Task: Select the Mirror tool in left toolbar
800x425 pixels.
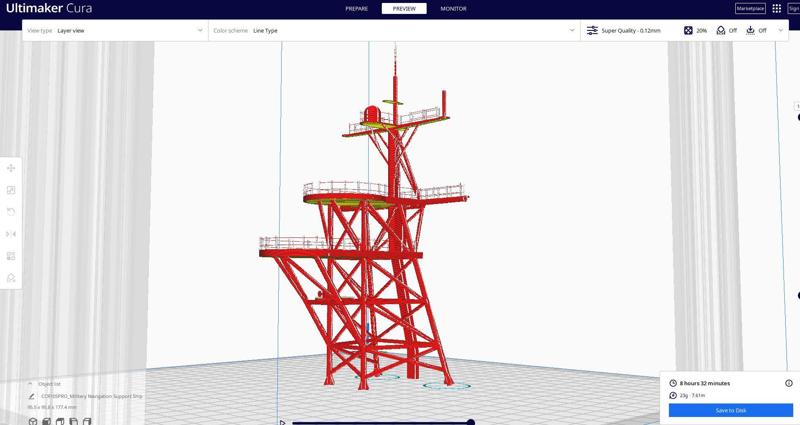Action: [11, 234]
